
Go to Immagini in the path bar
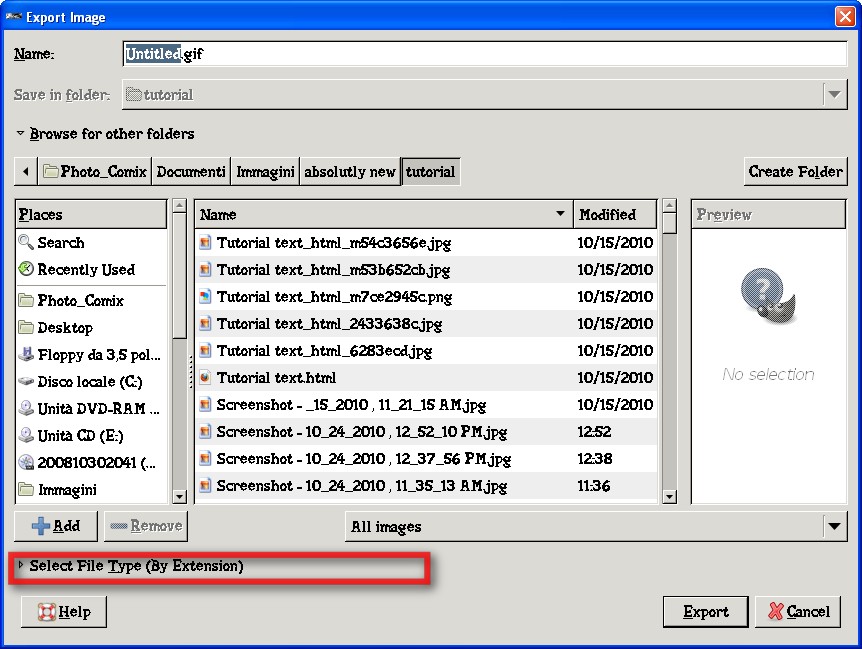(x=265, y=171)
